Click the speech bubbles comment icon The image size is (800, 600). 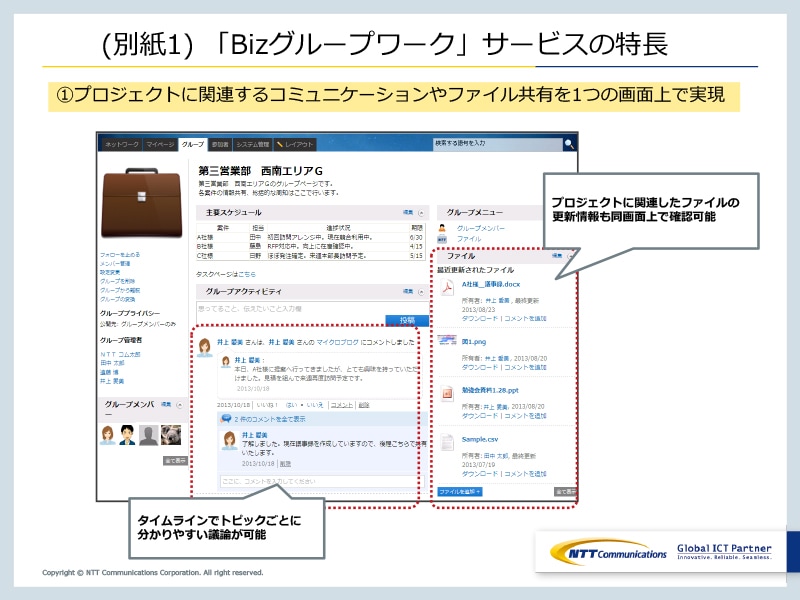[x=226, y=419]
